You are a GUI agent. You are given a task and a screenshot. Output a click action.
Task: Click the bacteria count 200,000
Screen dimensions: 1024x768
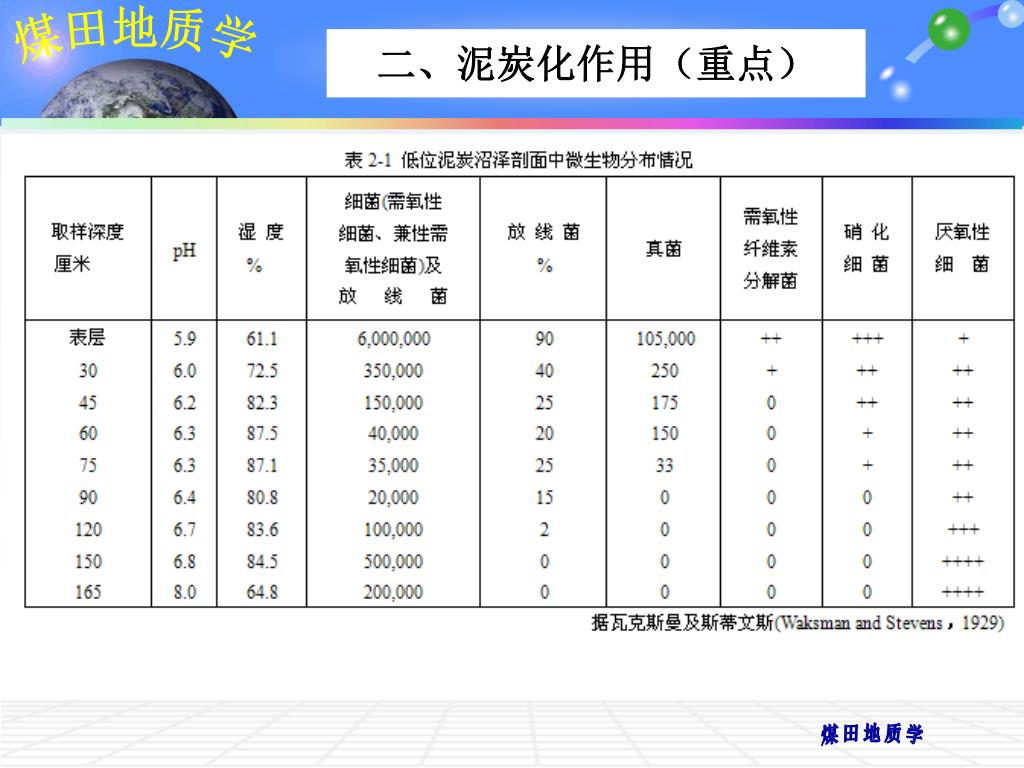393,592
